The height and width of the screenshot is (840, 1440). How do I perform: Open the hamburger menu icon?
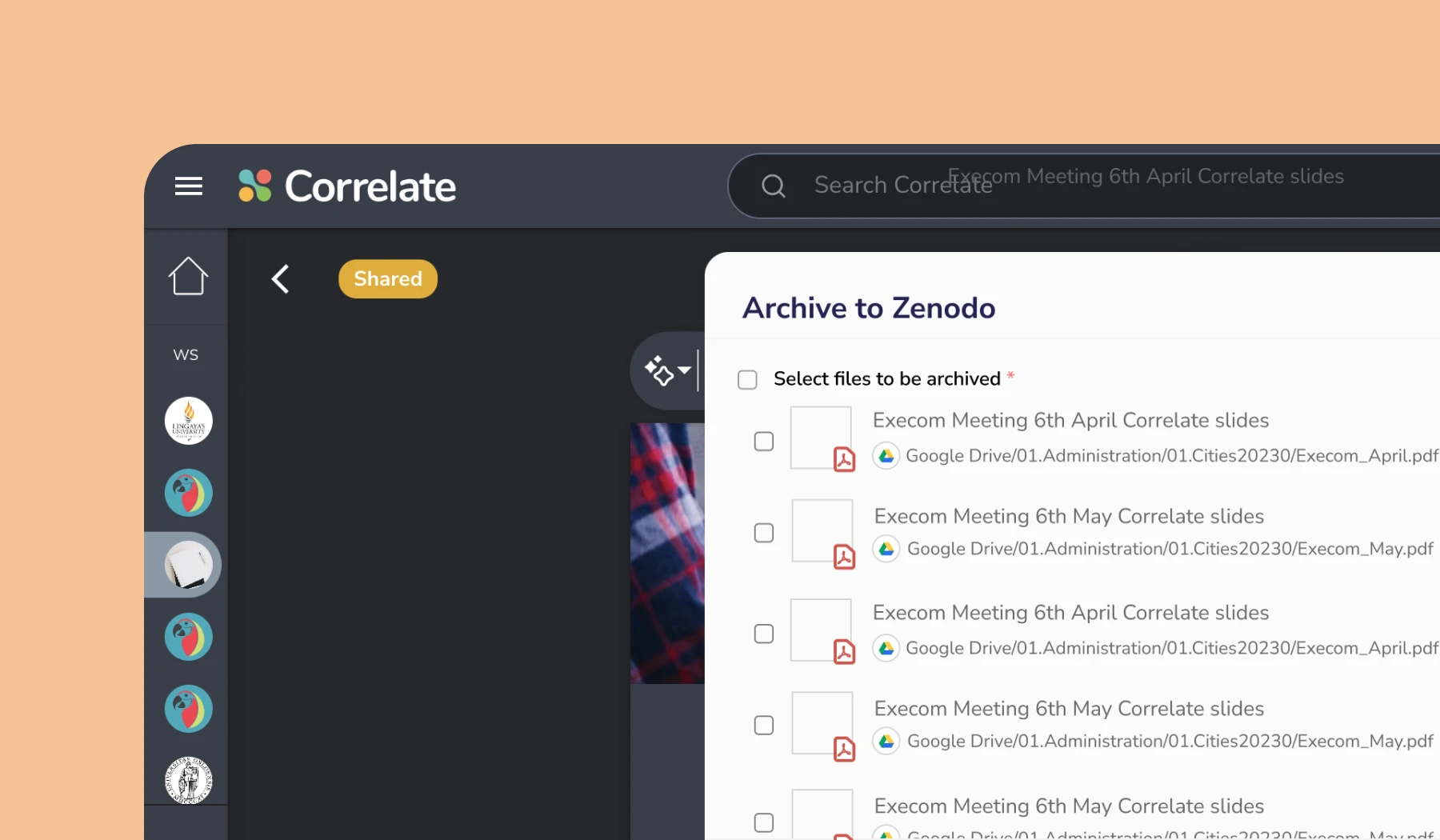189,186
